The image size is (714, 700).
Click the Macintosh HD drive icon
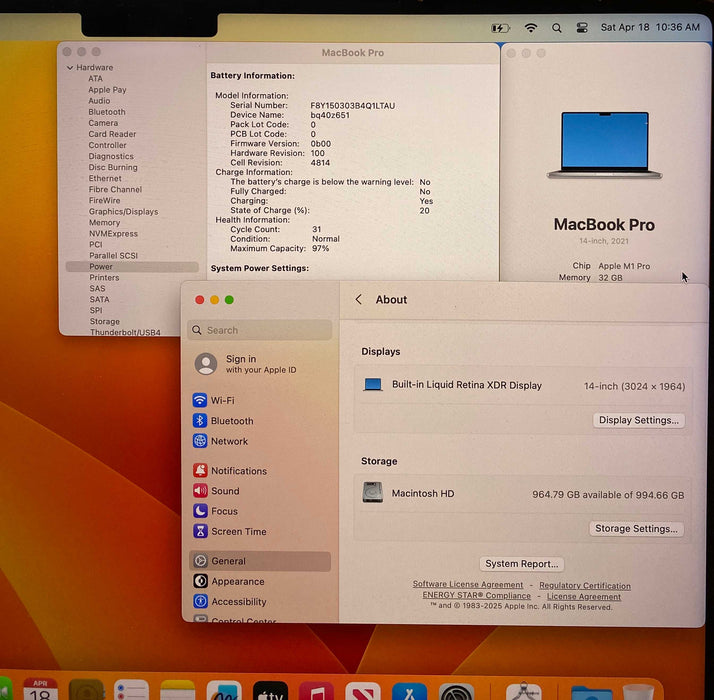[x=372, y=492]
